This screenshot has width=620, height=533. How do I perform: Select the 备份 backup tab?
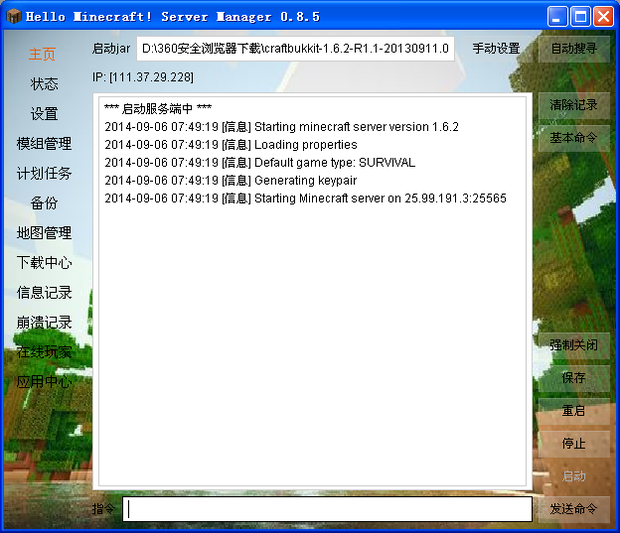pyautogui.click(x=44, y=203)
